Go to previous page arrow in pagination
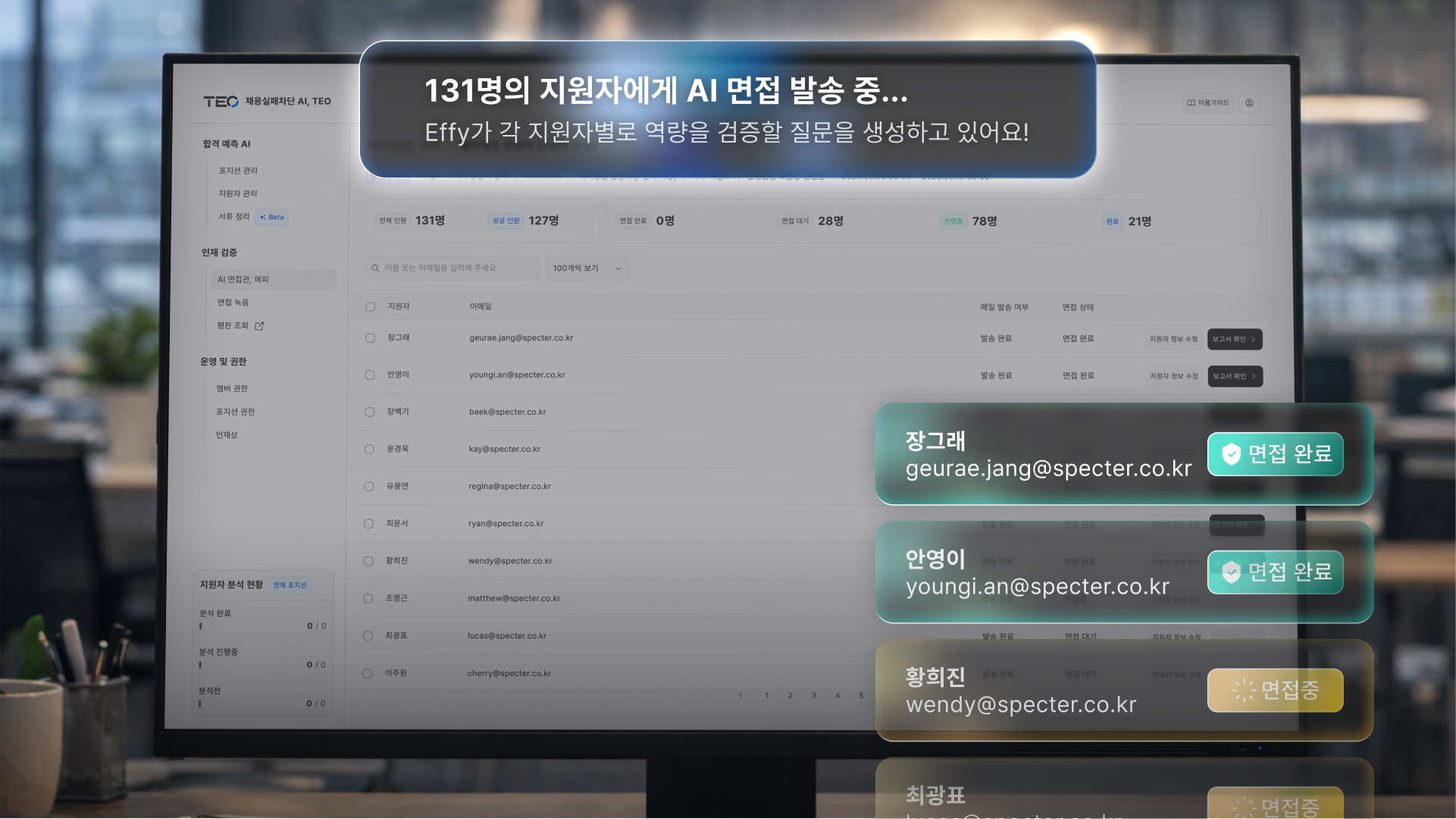The width and height of the screenshot is (1456, 819). point(741,695)
